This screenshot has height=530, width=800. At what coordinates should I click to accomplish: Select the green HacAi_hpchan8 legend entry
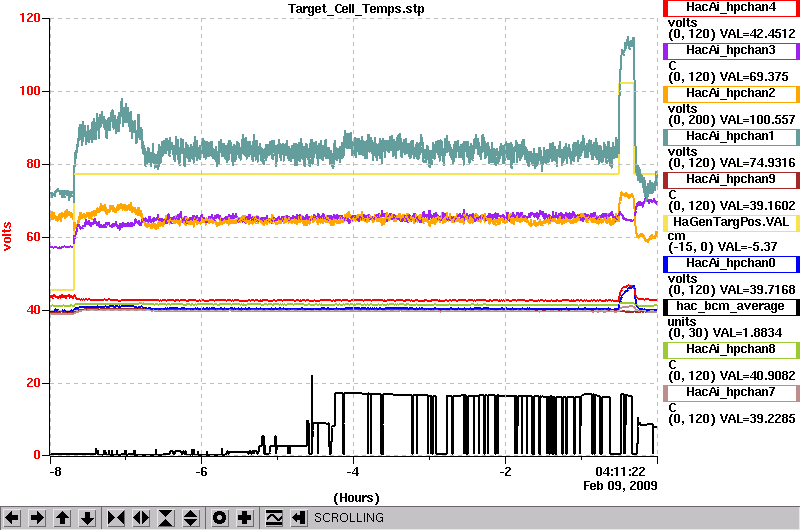click(731, 349)
